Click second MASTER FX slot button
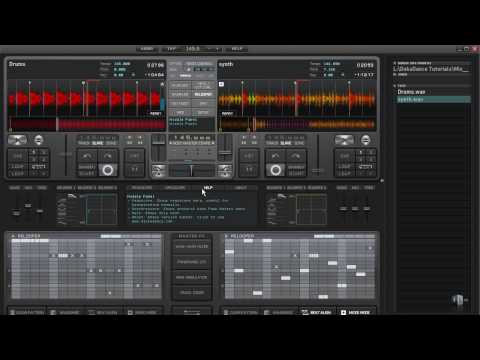The width and height of the screenshot is (480, 360). coord(192,262)
